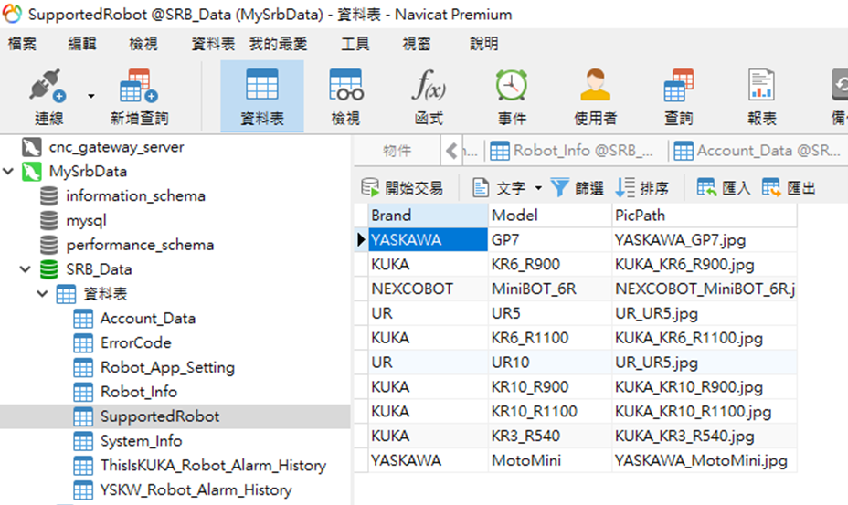Select the YASKAWA cell in GP7 row
Image resolution: width=848 pixels, height=505 pixels.
pyautogui.click(x=428, y=240)
